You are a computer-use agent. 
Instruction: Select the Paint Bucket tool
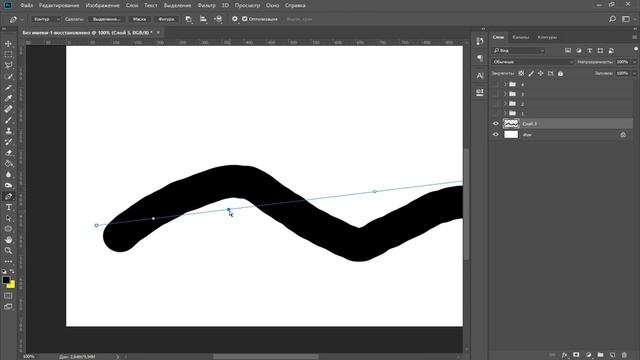[x=8, y=164]
